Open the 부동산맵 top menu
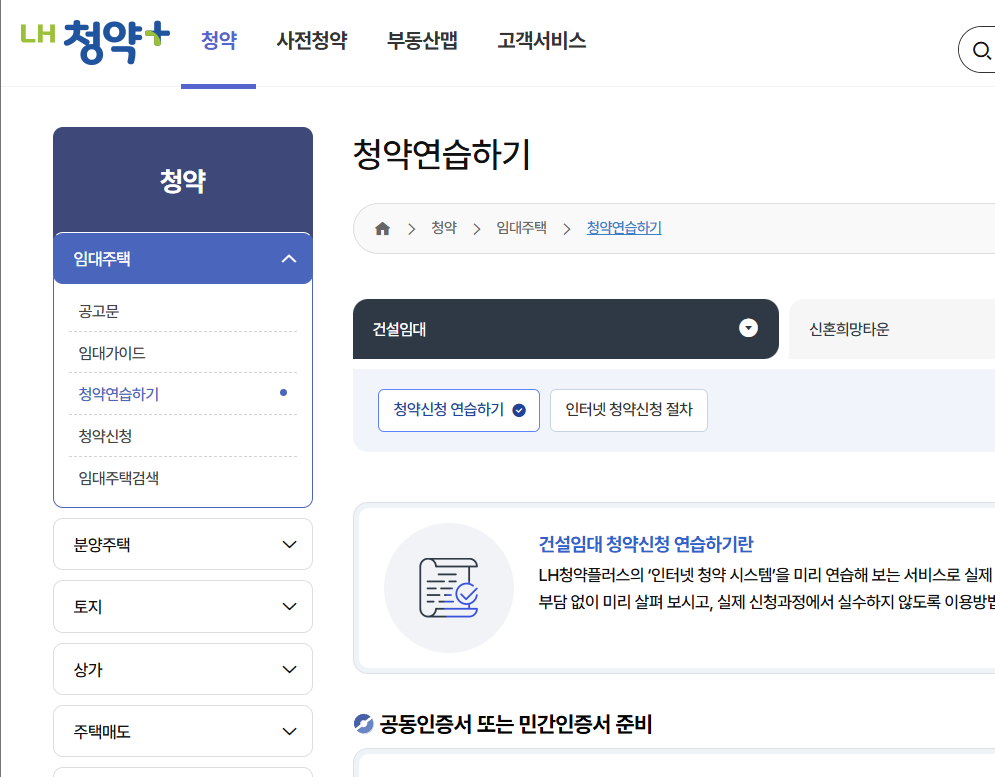The height and width of the screenshot is (777, 995). coord(422,41)
